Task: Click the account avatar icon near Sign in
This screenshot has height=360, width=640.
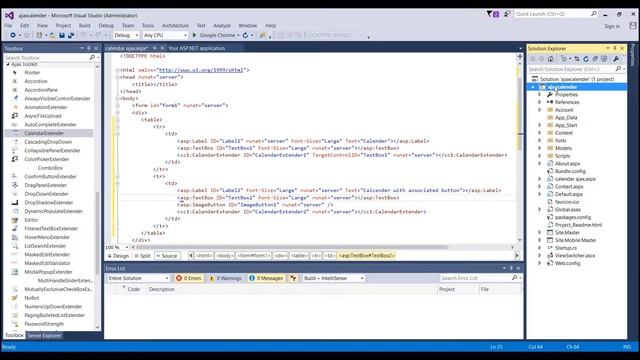Action: pos(633,26)
